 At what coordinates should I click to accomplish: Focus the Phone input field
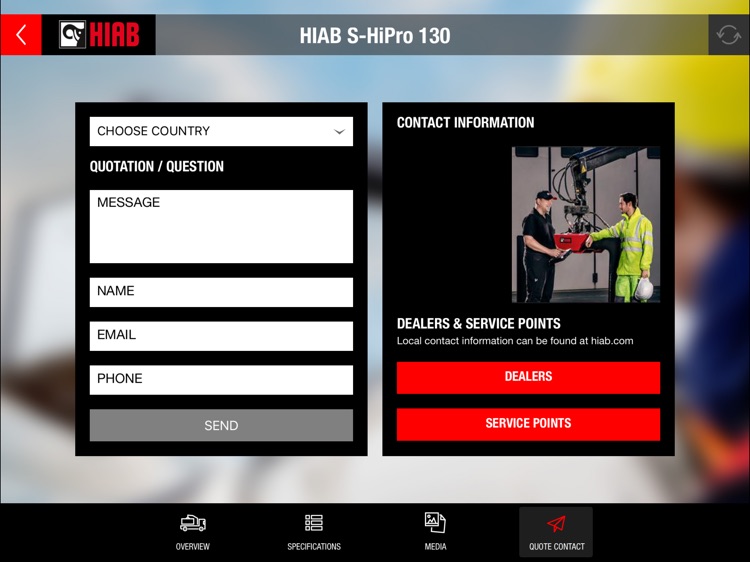tap(221, 380)
